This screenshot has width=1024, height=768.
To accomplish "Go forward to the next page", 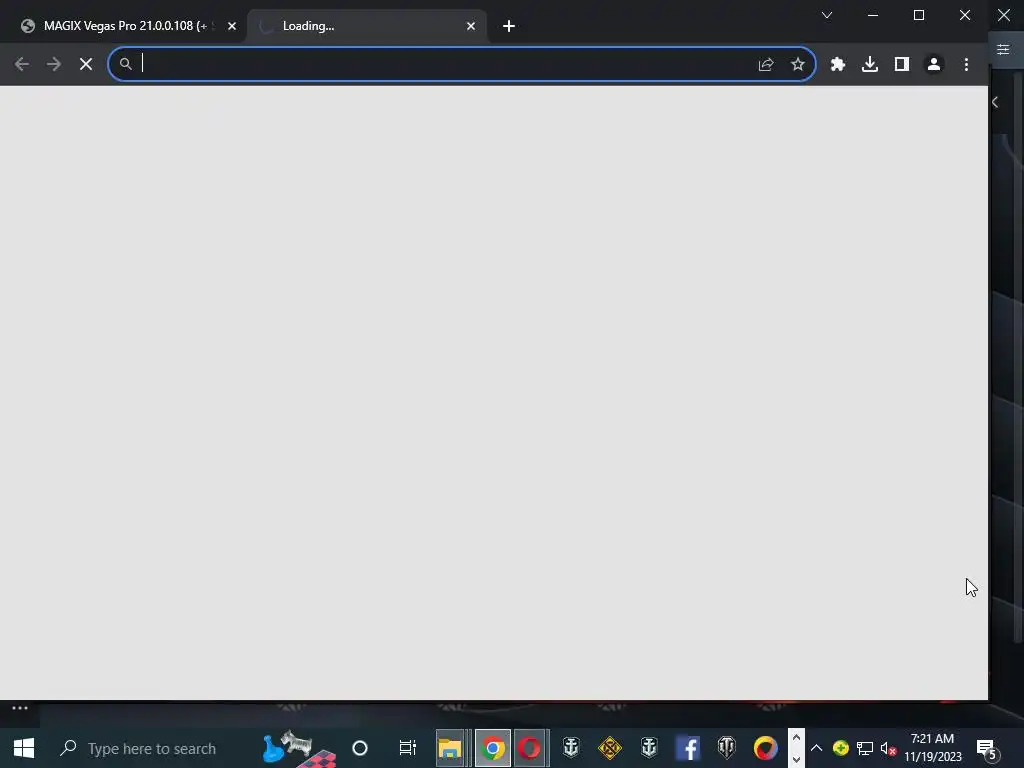I will pos(54,64).
